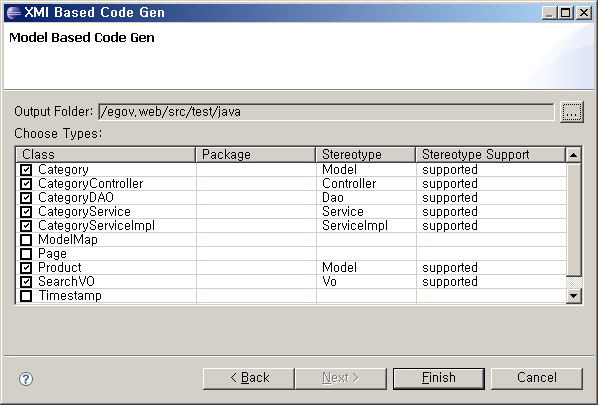The height and width of the screenshot is (405, 598).
Task: Check the Timestamp class checkbox
Action: pos(26,296)
